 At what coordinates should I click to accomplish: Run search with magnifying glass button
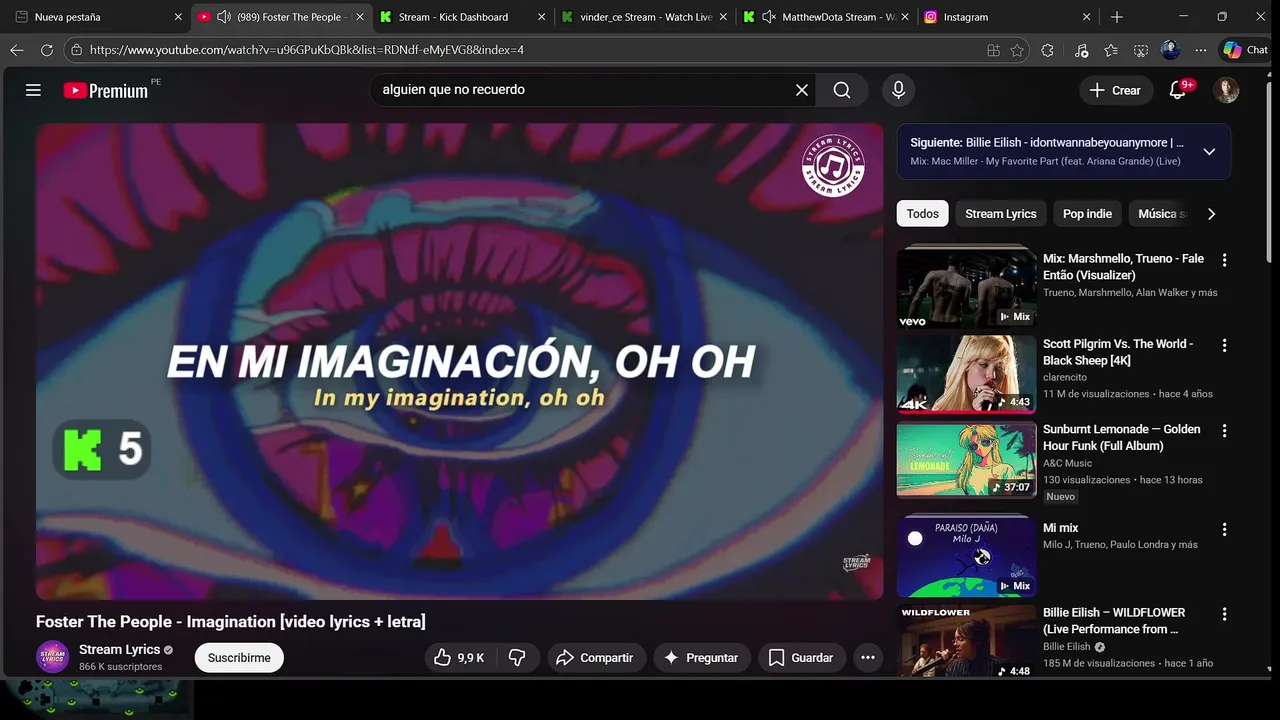842,90
